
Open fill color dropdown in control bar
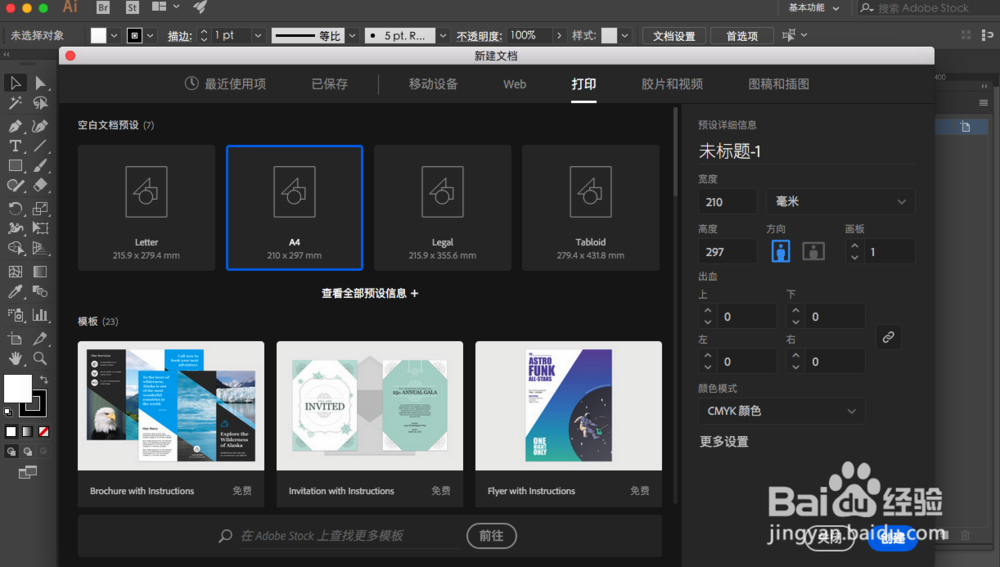114,36
